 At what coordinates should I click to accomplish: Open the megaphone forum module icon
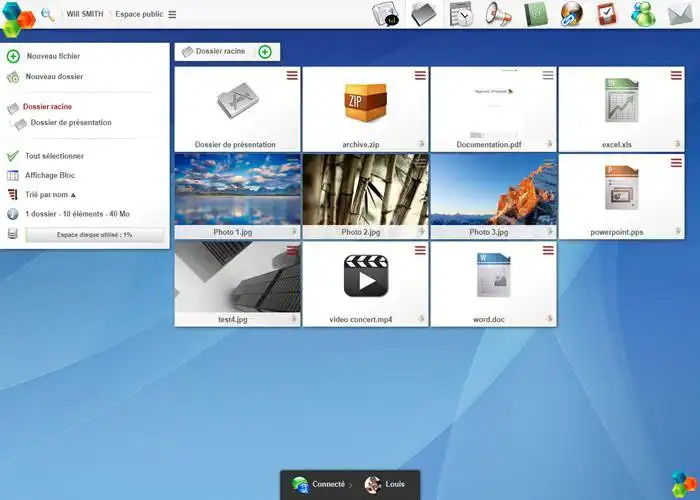point(498,14)
